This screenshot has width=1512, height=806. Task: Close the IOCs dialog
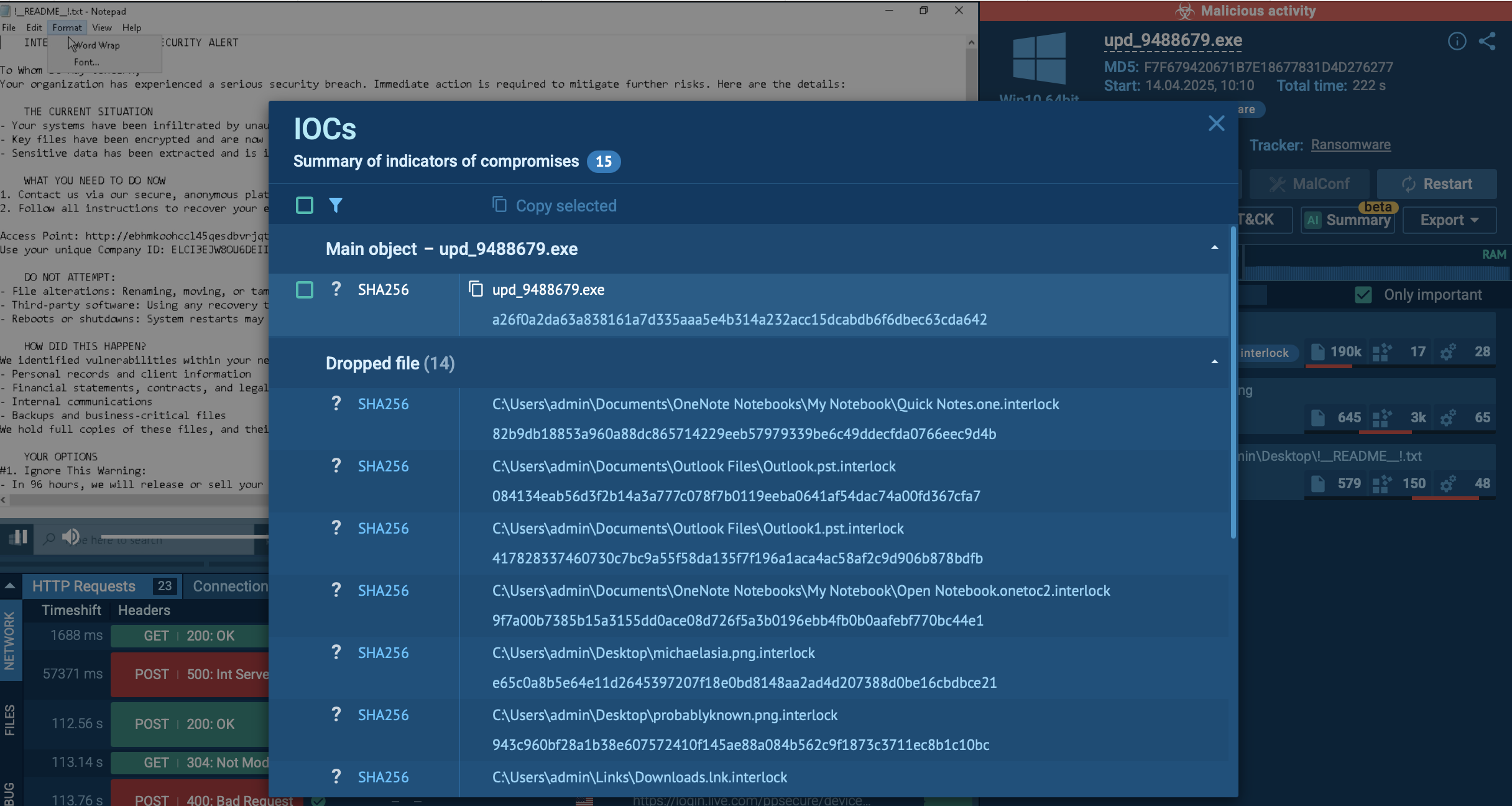point(1216,123)
